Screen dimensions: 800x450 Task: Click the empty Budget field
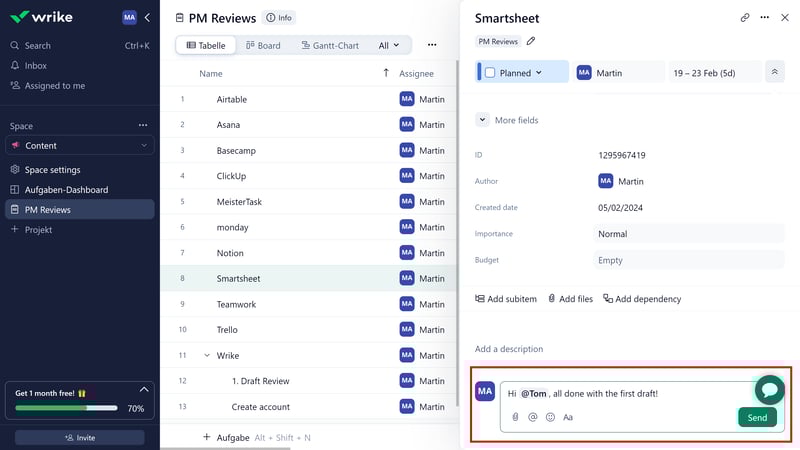(x=688, y=260)
